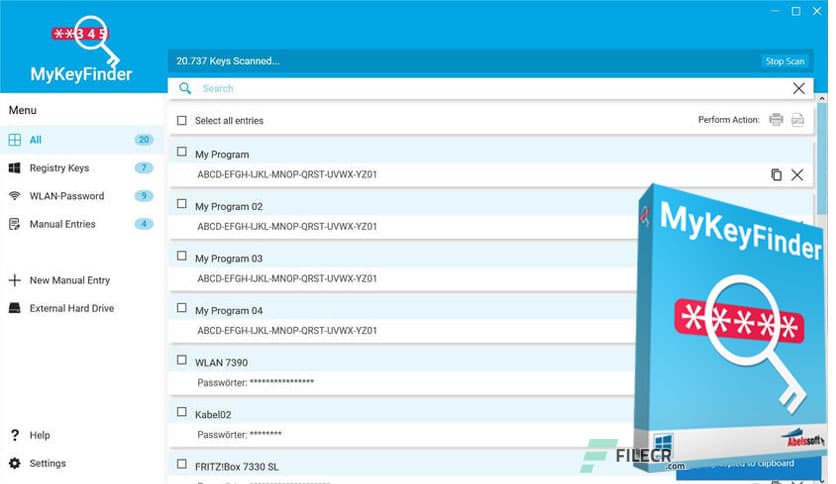
Task: Click the Registry Keys count badge 7
Action: [143, 168]
